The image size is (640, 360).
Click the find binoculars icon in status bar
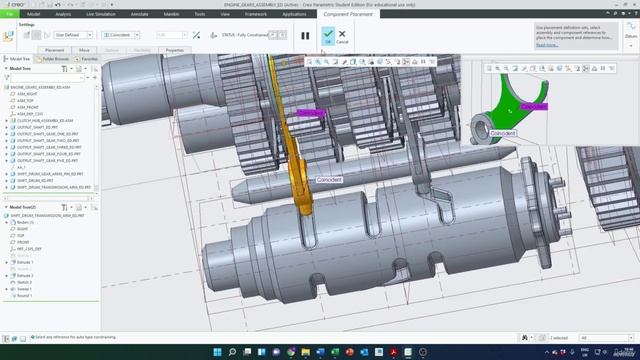point(525,338)
